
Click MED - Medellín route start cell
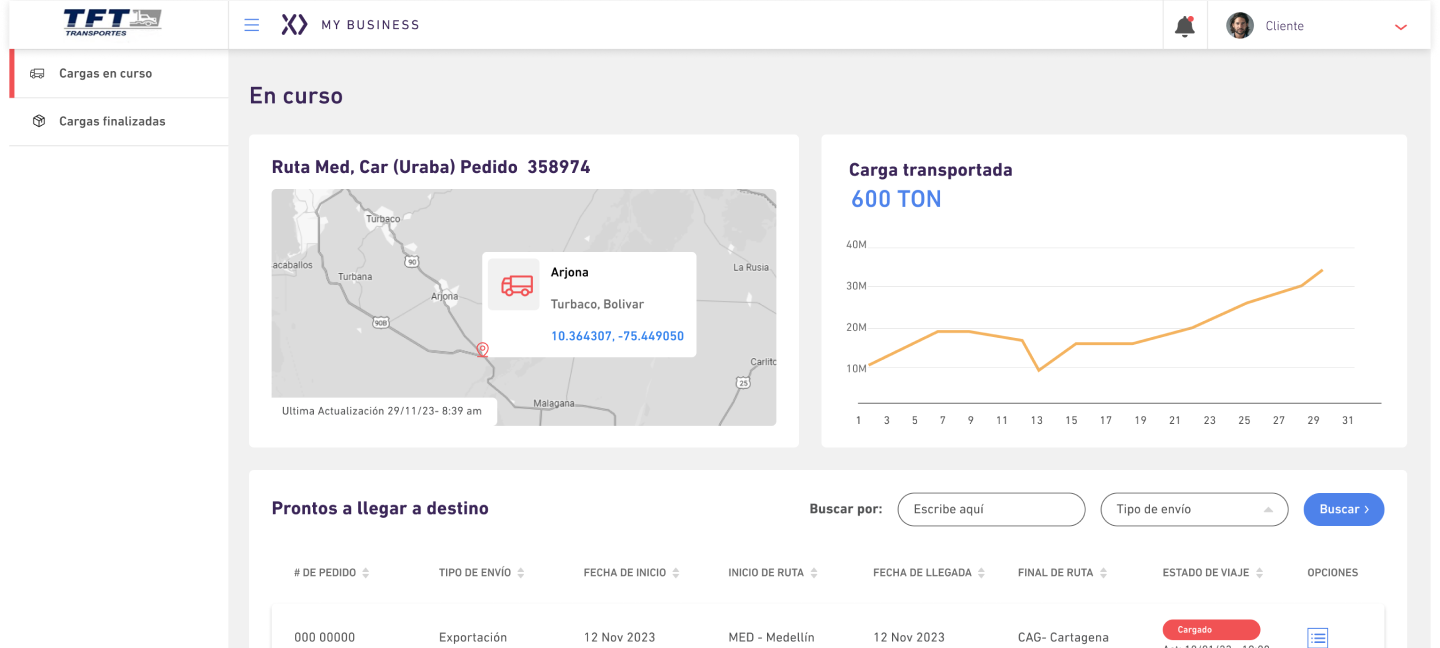coord(772,637)
